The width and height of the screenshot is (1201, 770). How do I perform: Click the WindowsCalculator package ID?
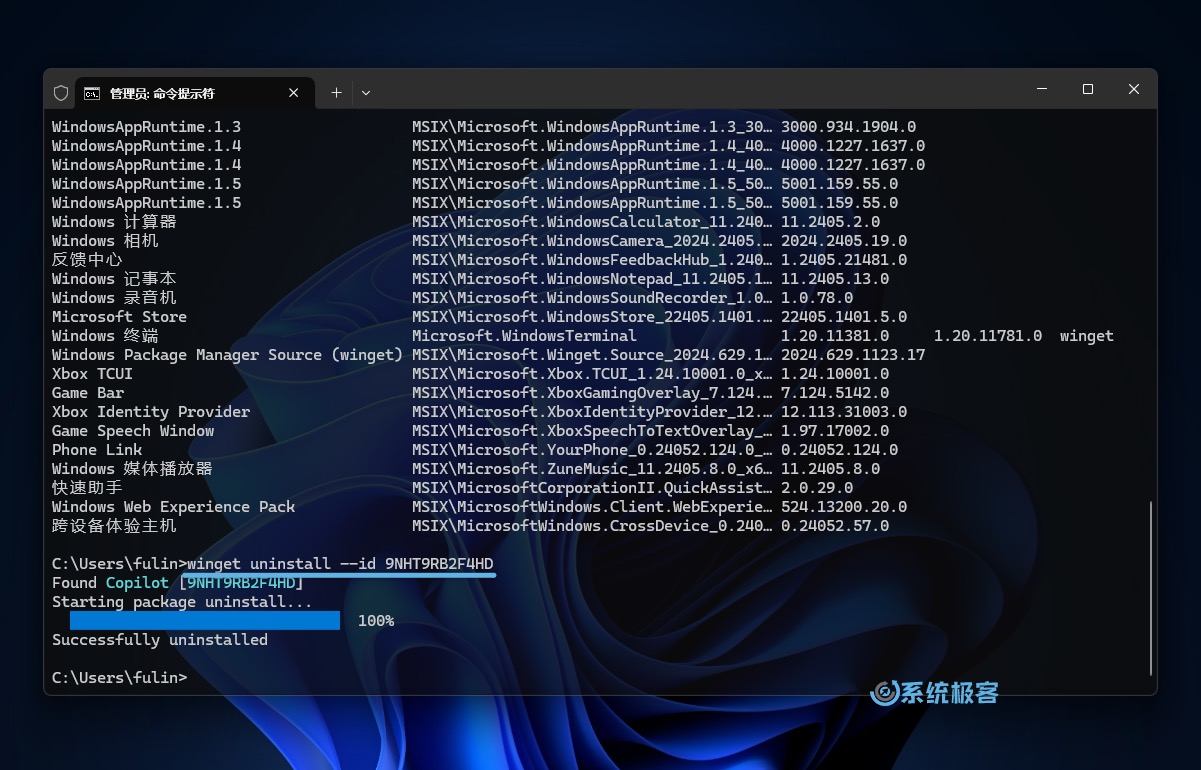tap(592, 222)
